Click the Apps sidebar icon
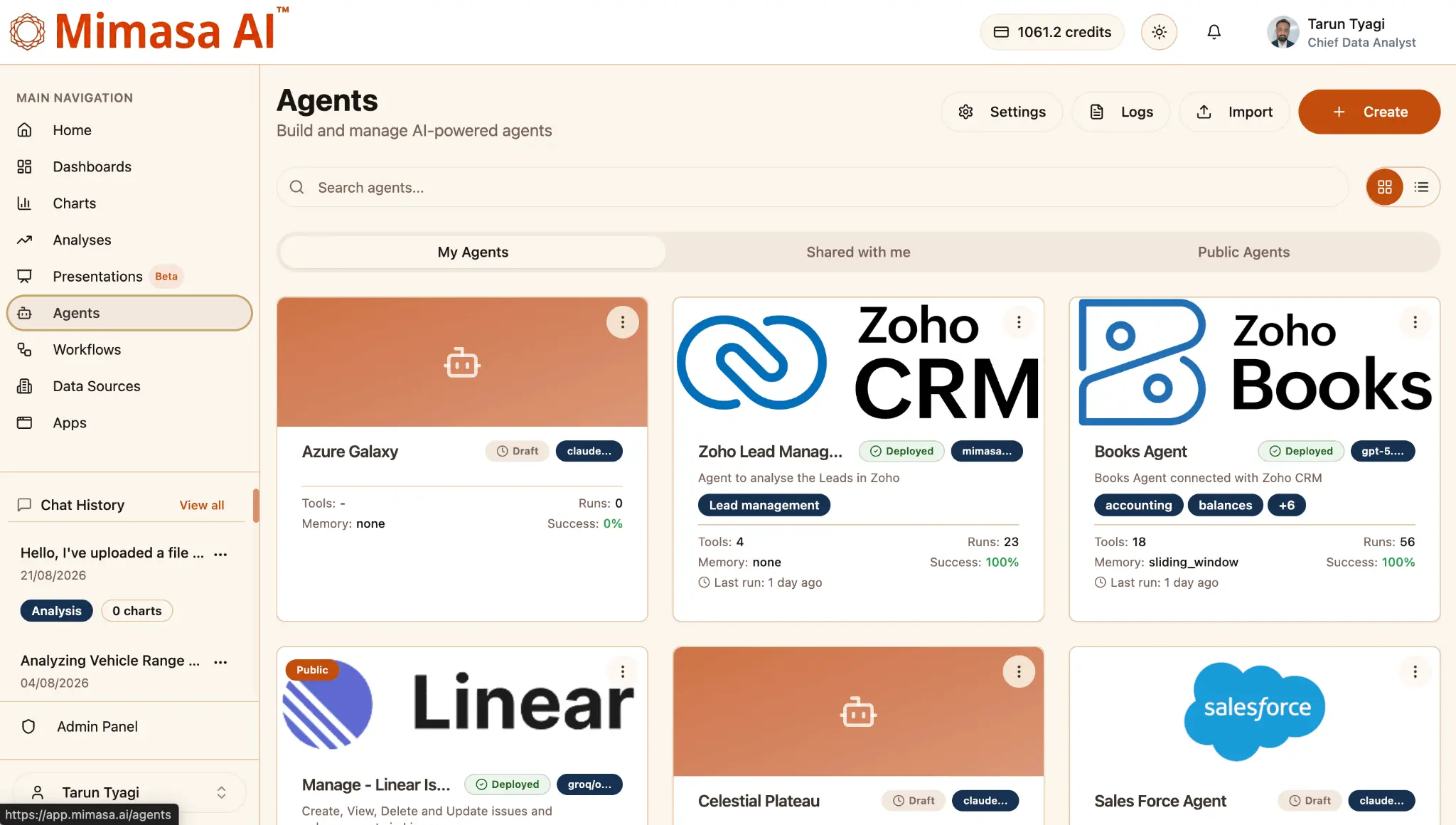This screenshot has width=1456, height=825. (x=25, y=423)
